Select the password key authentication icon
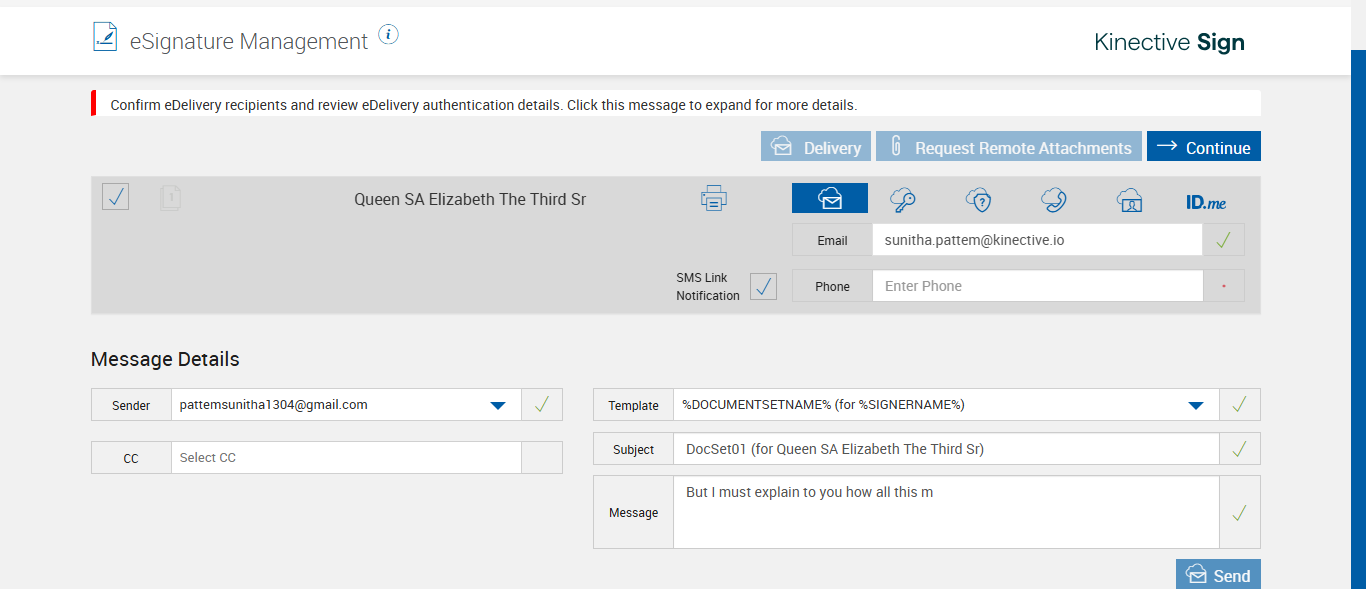The height and width of the screenshot is (589, 1366). tap(904, 200)
